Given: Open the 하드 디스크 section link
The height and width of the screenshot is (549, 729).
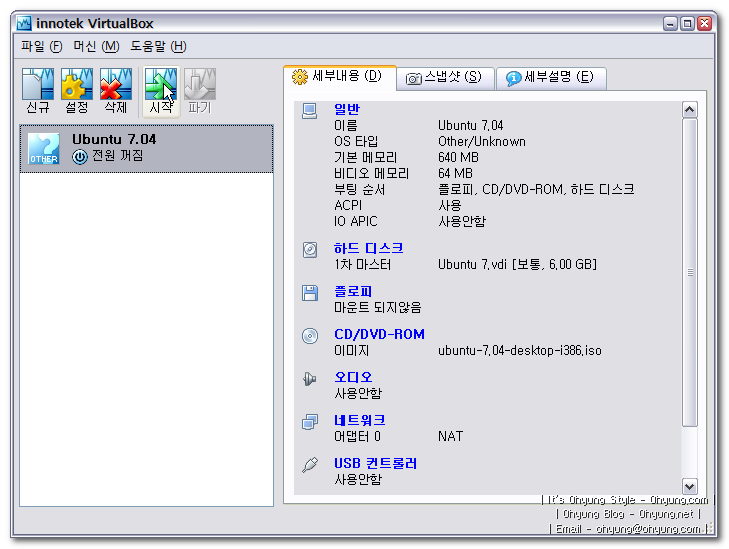Looking at the screenshot, I should [368, 248].
